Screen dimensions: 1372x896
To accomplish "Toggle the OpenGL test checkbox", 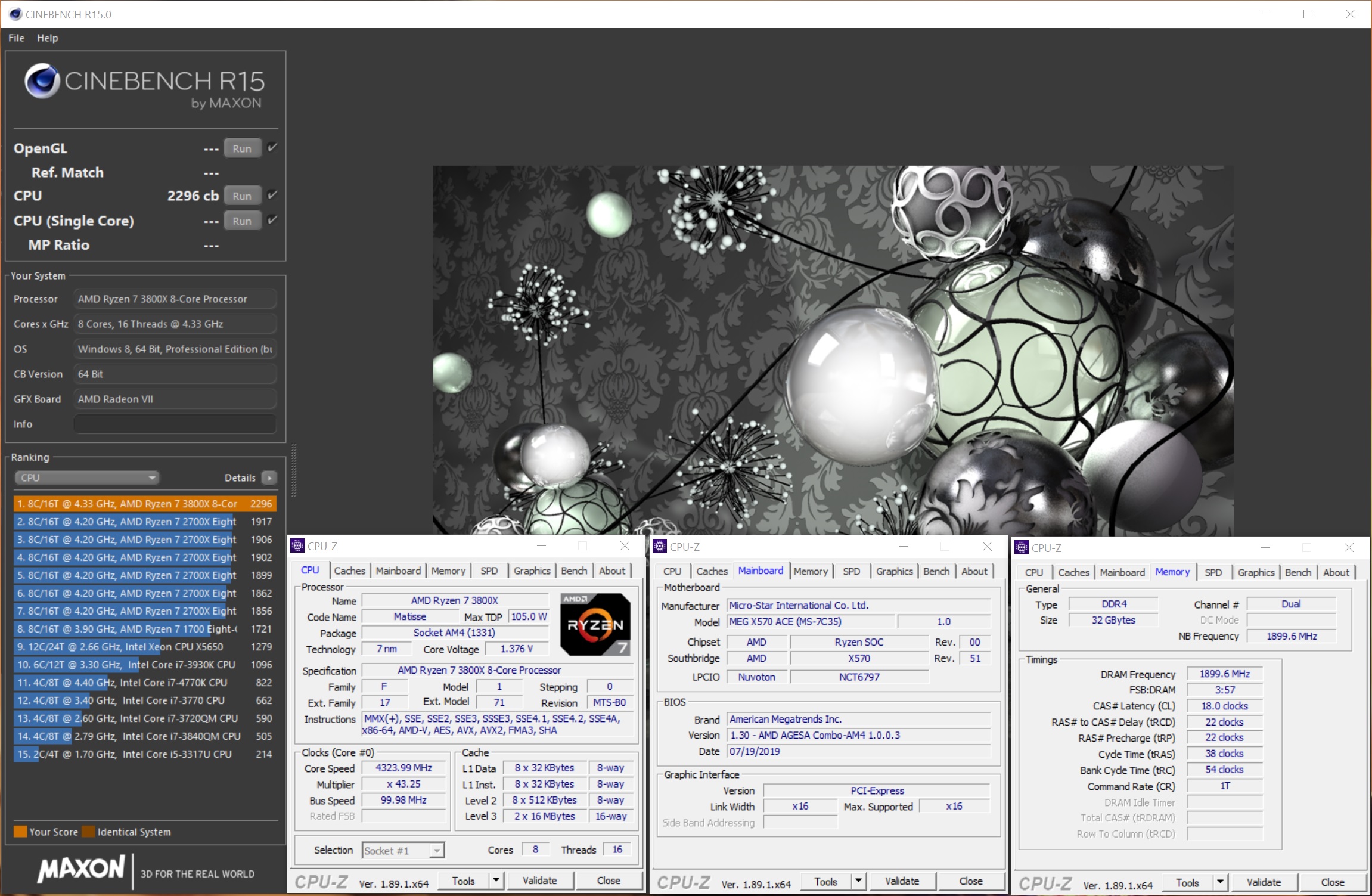I will [272, 147].
